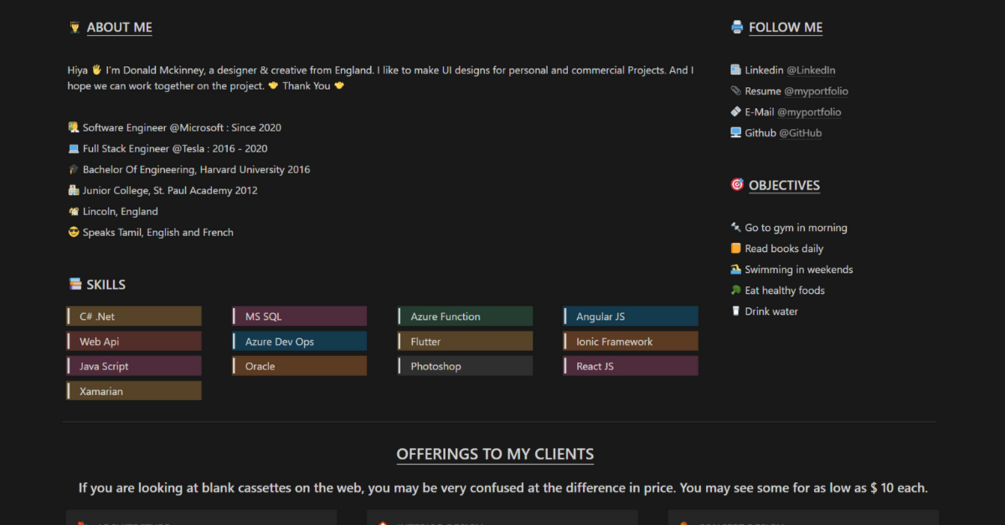
Task: Click the computer icon beside Github
Action: [736, 133]
